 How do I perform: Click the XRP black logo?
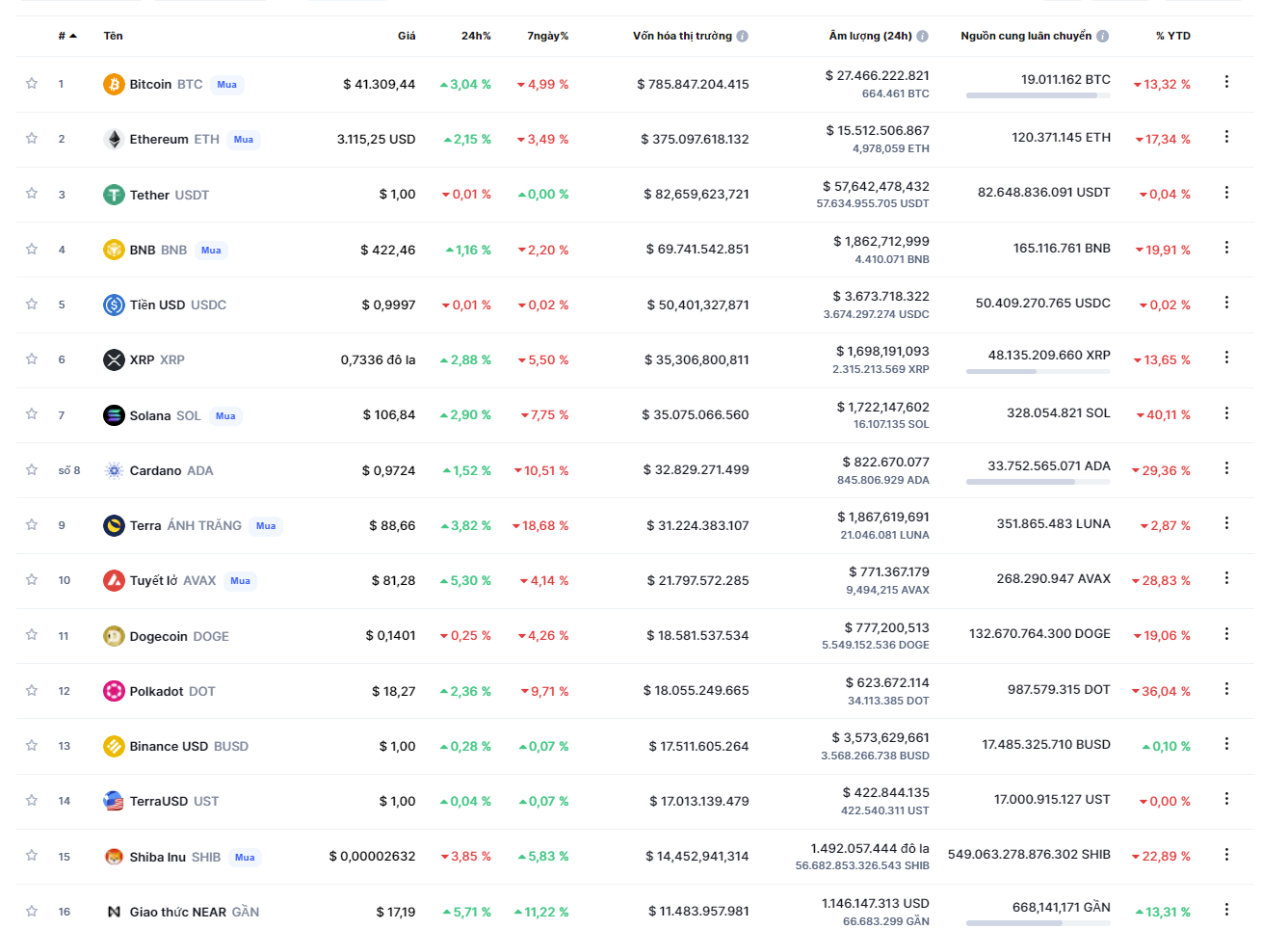[x=114, y=359]
